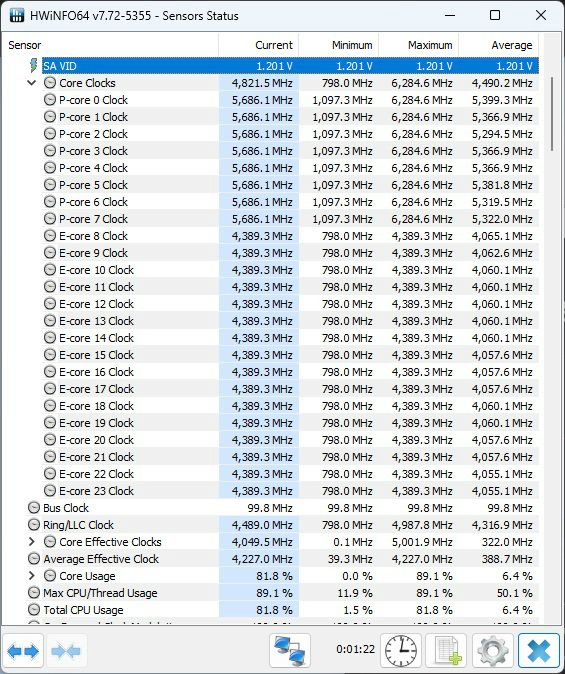
Task: Click the icon beside Total CPU Usage
Action: (34, 610)
